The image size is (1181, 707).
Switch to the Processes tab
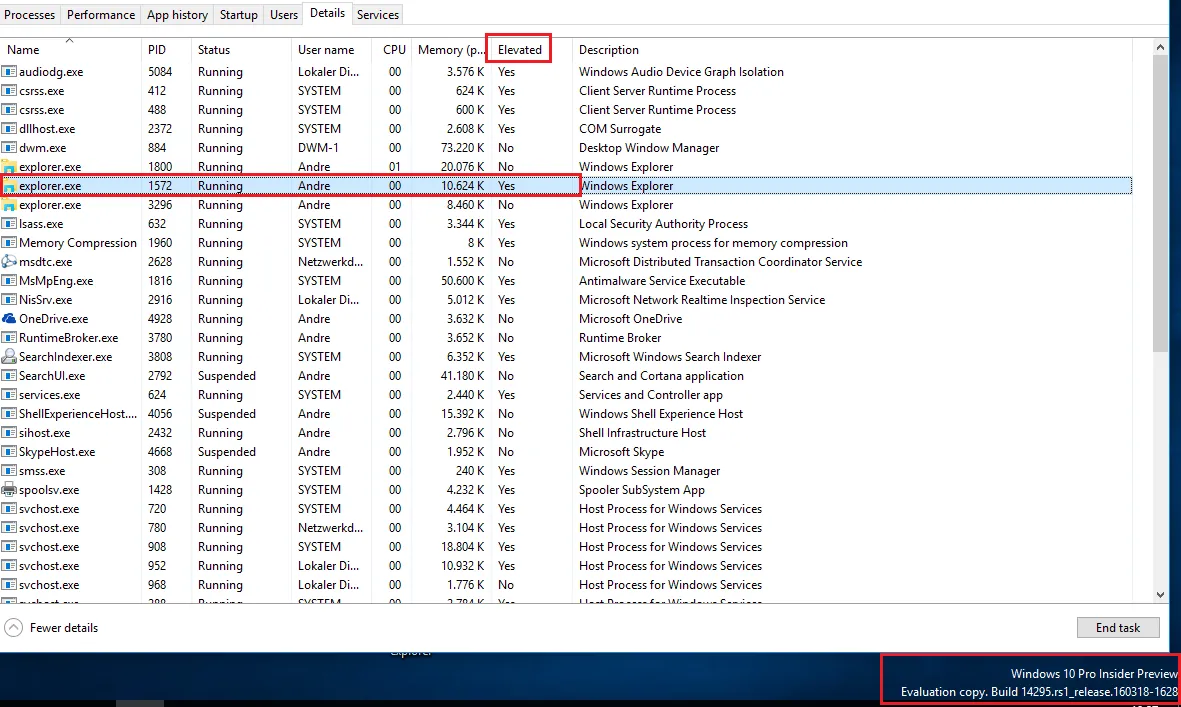coord(29,14)
